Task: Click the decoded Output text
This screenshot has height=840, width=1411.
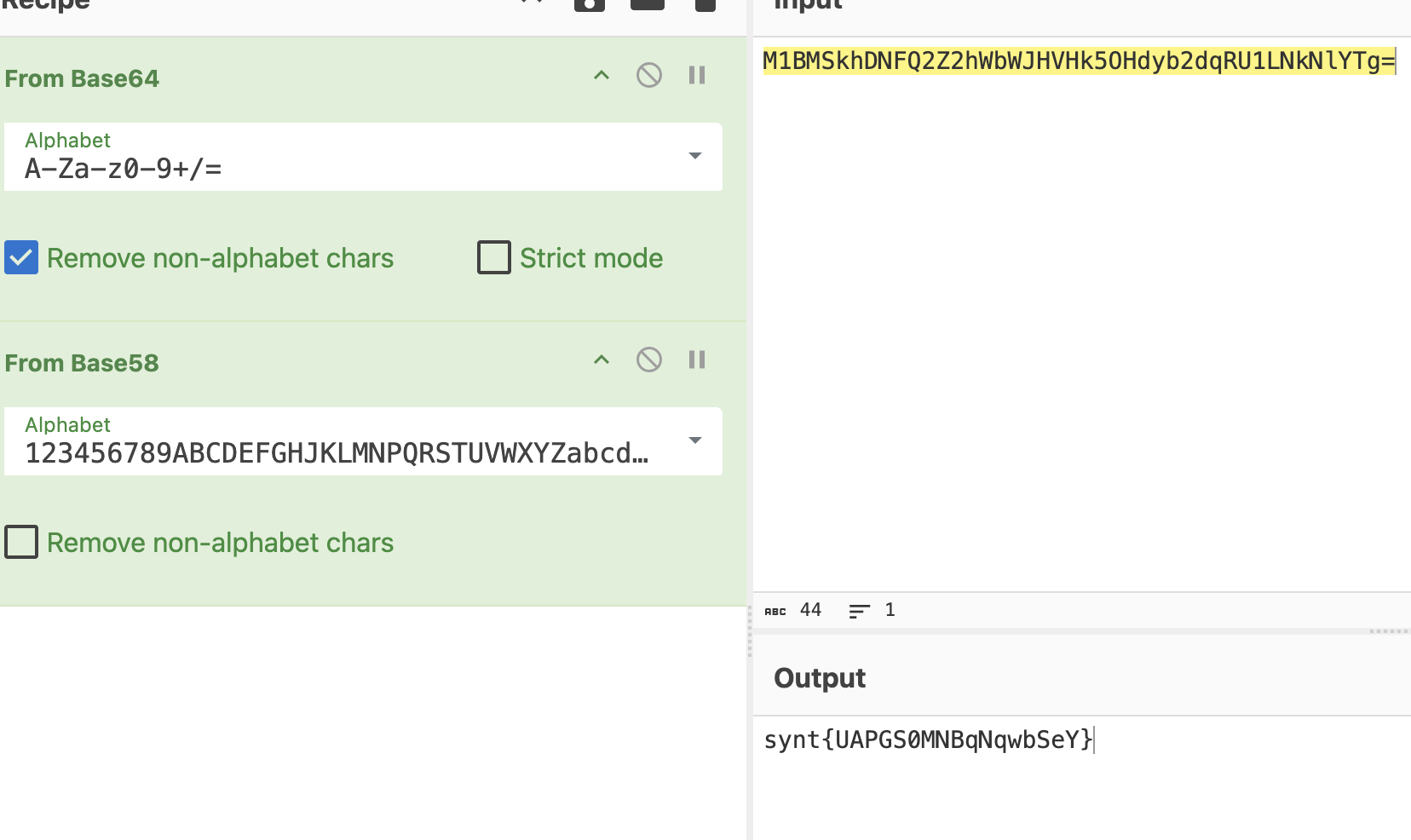Action: pos(927,739)
